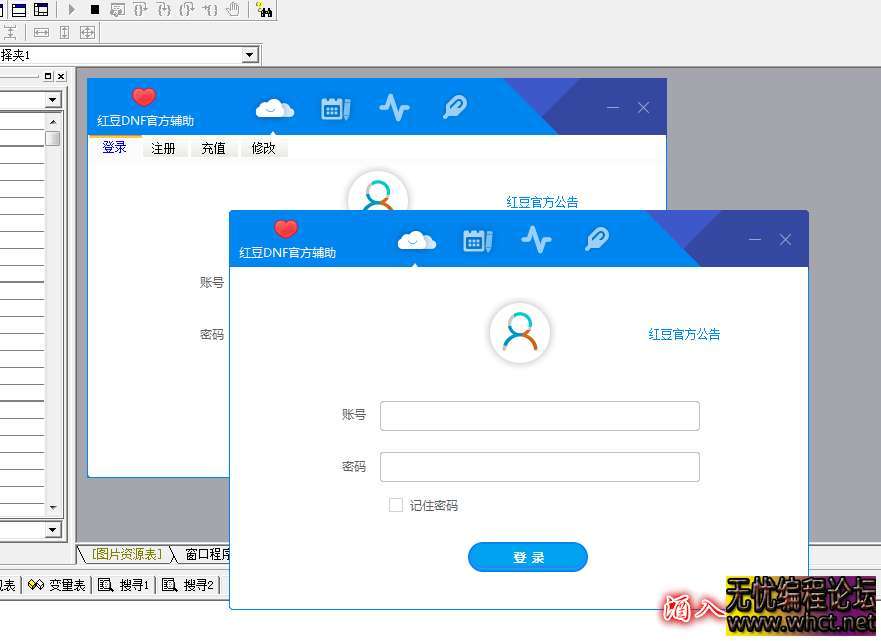Run the program with the play toolbar icon
This screenshot has width=881, height=641.
(71, 10)
